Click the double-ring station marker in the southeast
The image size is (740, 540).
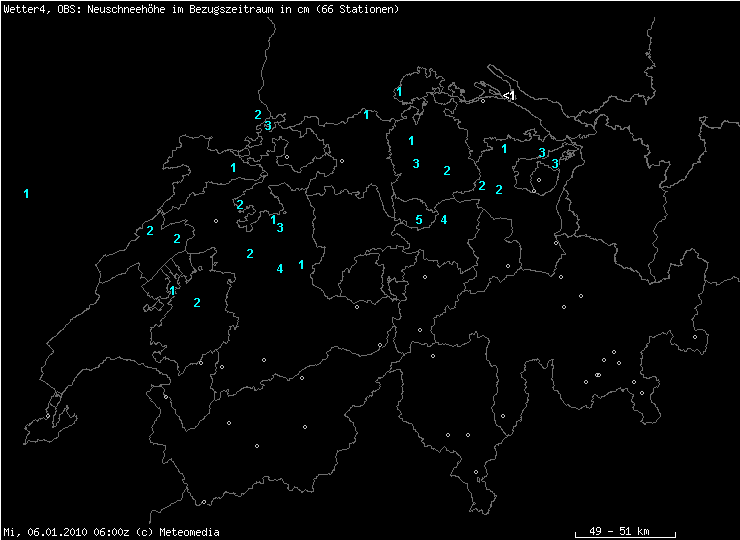(x=597, y=375)
